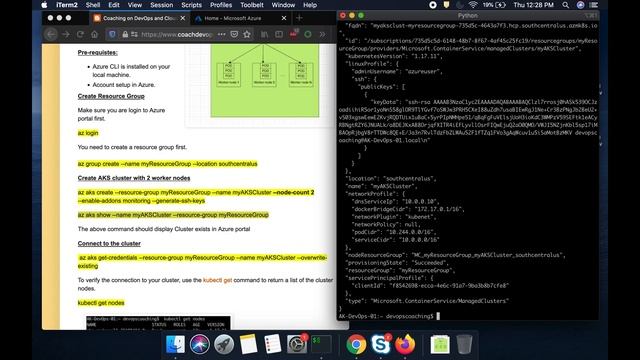
Task: Open the battery status menu
Action: [x=494, y=5]
